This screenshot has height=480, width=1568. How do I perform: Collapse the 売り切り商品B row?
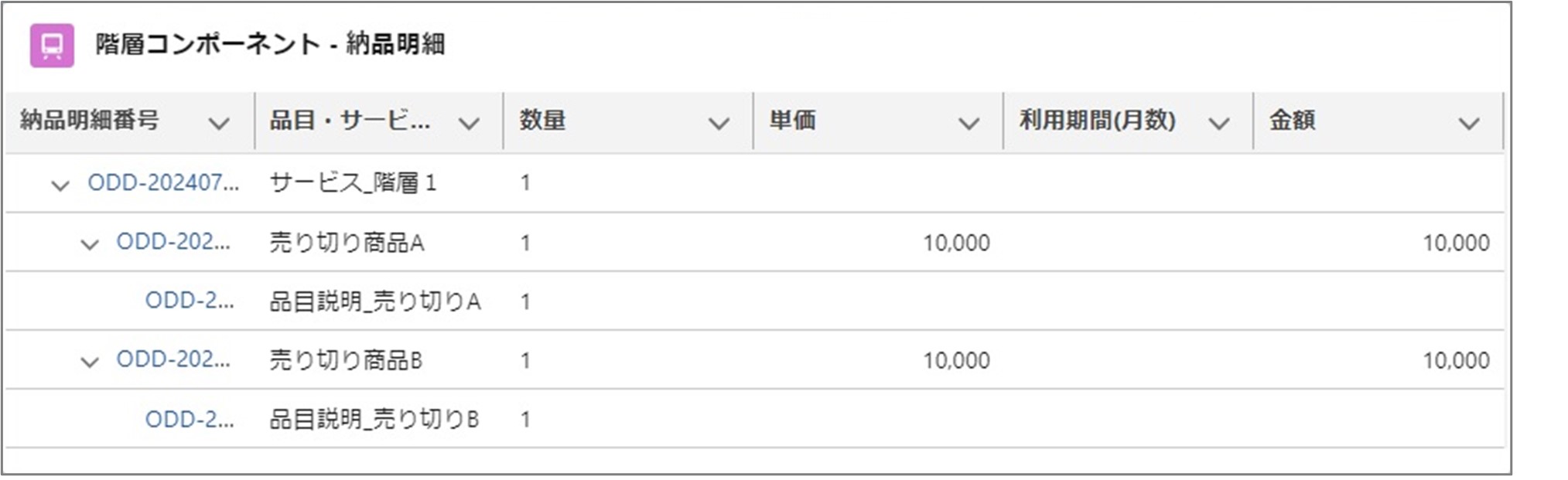pos(90,362)
